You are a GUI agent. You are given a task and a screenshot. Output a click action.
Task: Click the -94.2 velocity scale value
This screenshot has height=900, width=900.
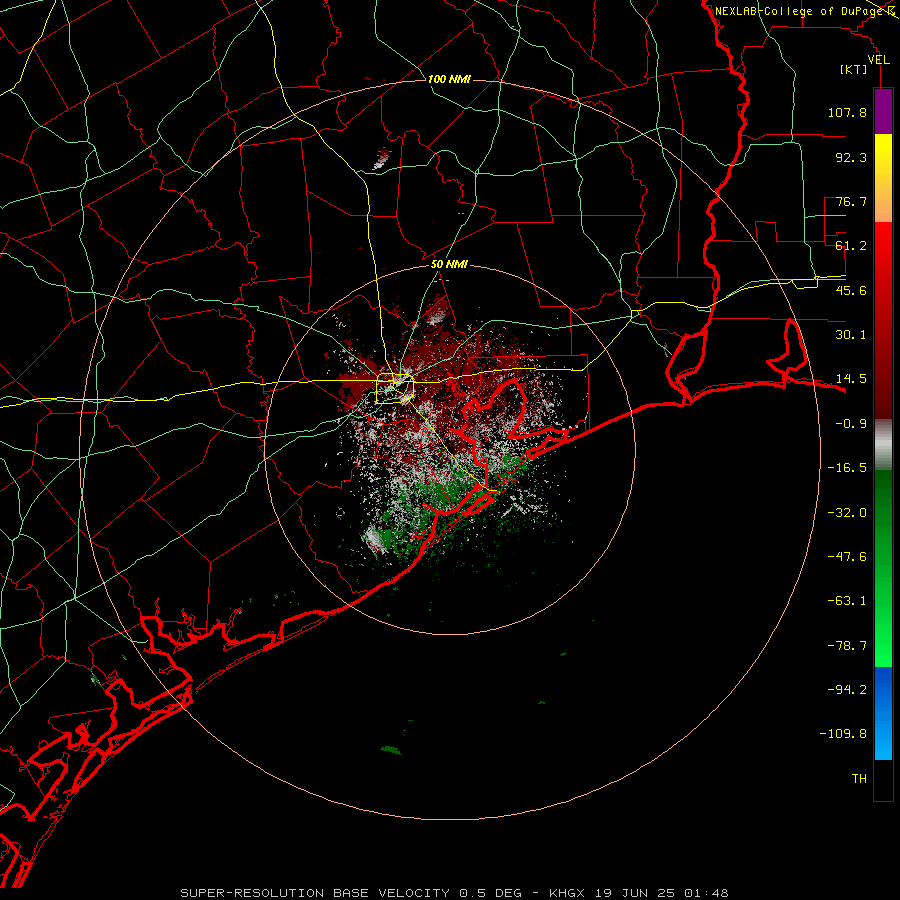click(847, 690)
